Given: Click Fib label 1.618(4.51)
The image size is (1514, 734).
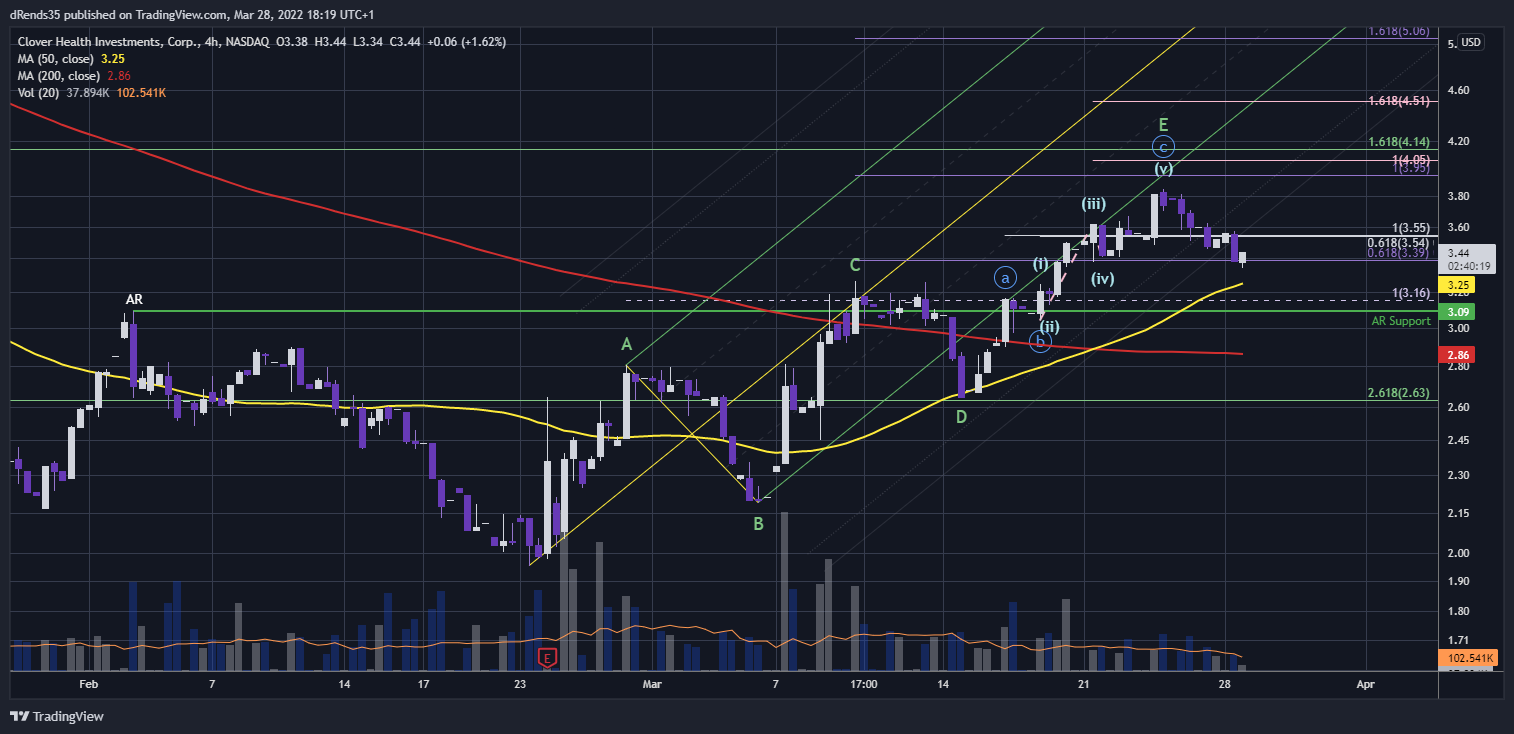Looking at the screenshot, I should coord(1399,101).
